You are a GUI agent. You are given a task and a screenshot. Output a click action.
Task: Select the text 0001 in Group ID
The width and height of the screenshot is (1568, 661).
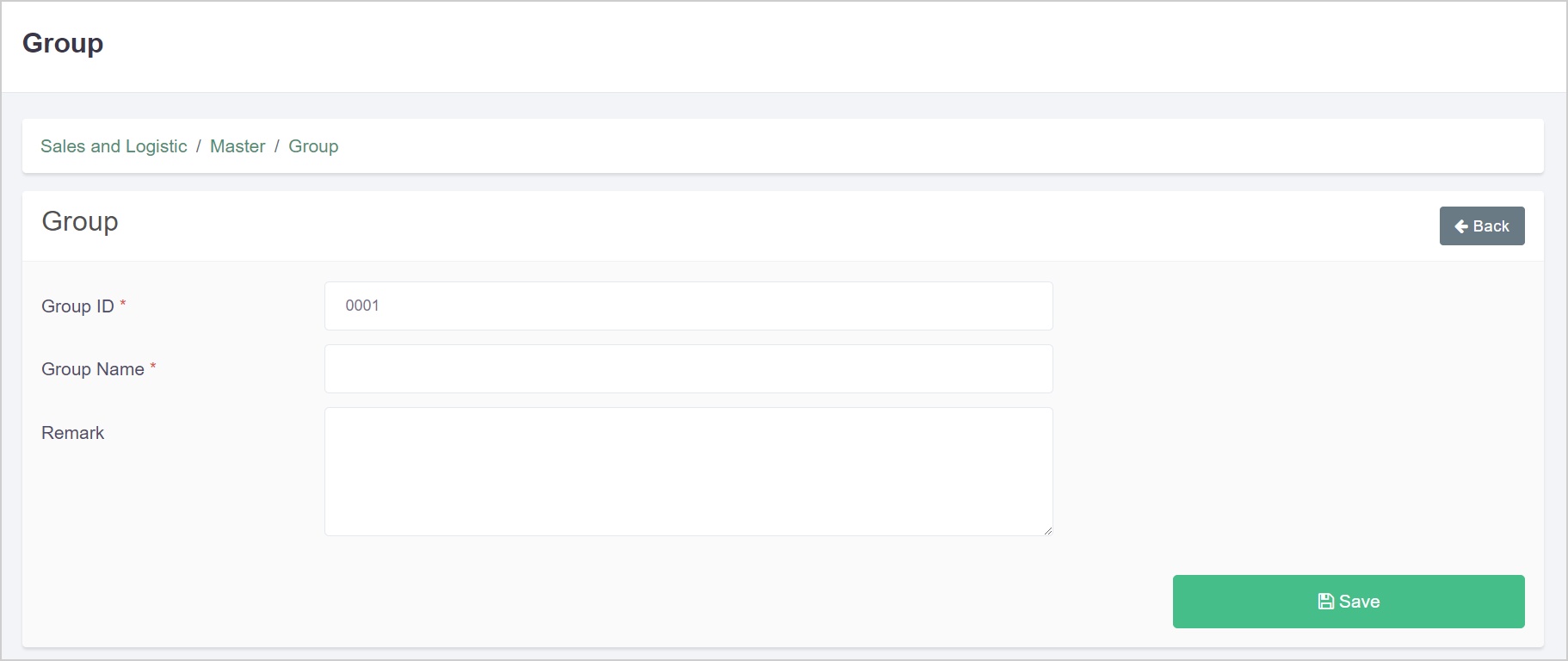click(x=361, y=306)
